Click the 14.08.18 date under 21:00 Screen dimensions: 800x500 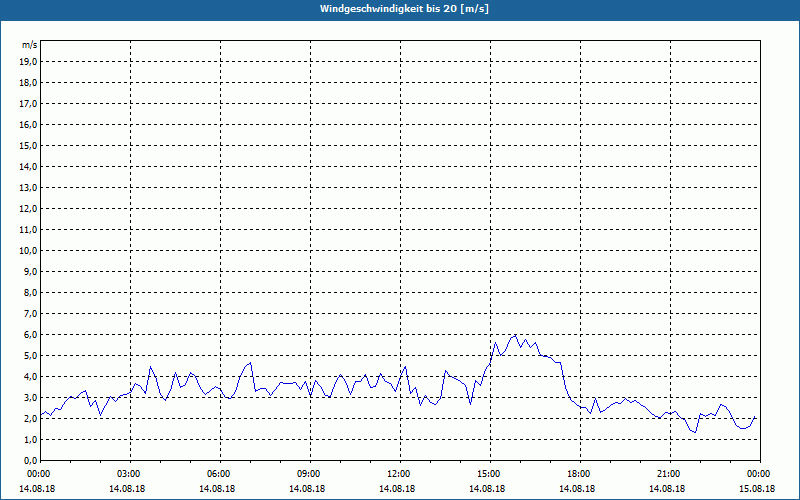[x=667, y=488]
